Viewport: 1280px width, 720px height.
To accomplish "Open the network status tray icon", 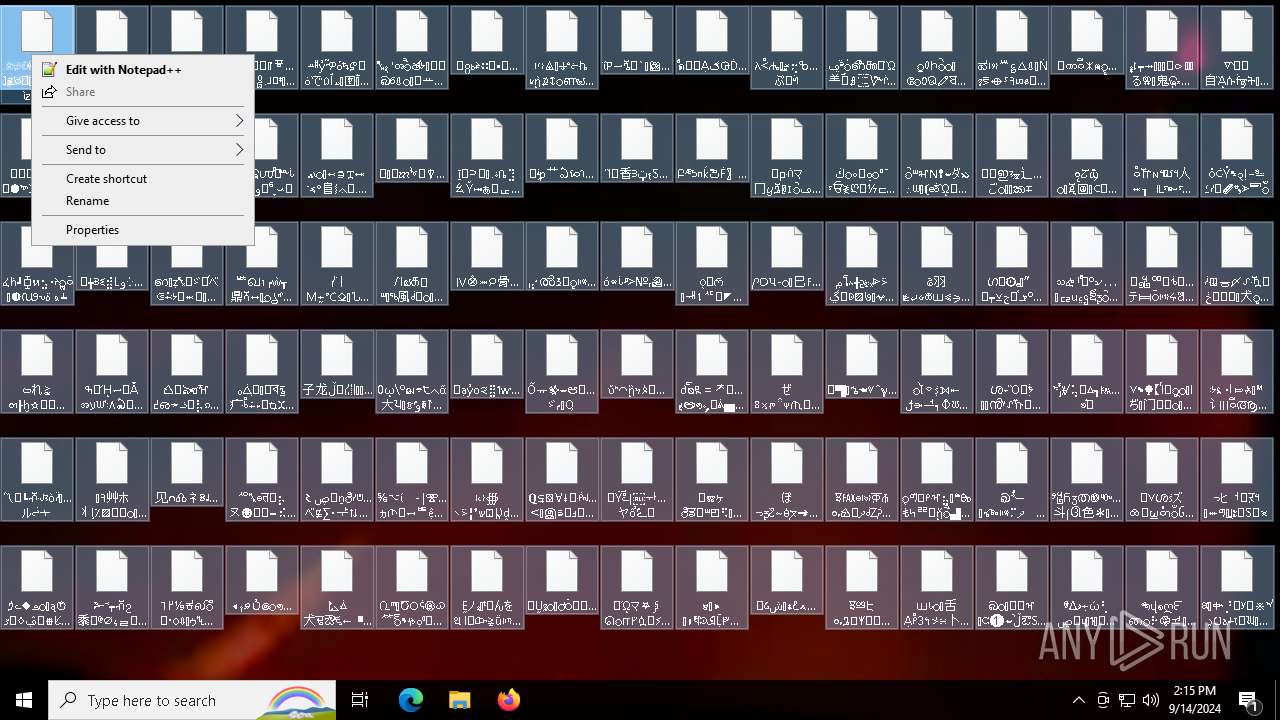I will [x=1127, y=700].
